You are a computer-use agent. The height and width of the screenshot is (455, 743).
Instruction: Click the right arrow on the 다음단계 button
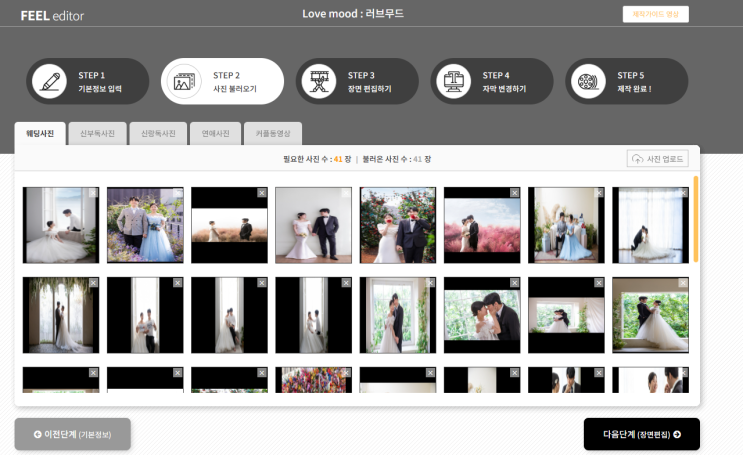[x=677, y=434]
